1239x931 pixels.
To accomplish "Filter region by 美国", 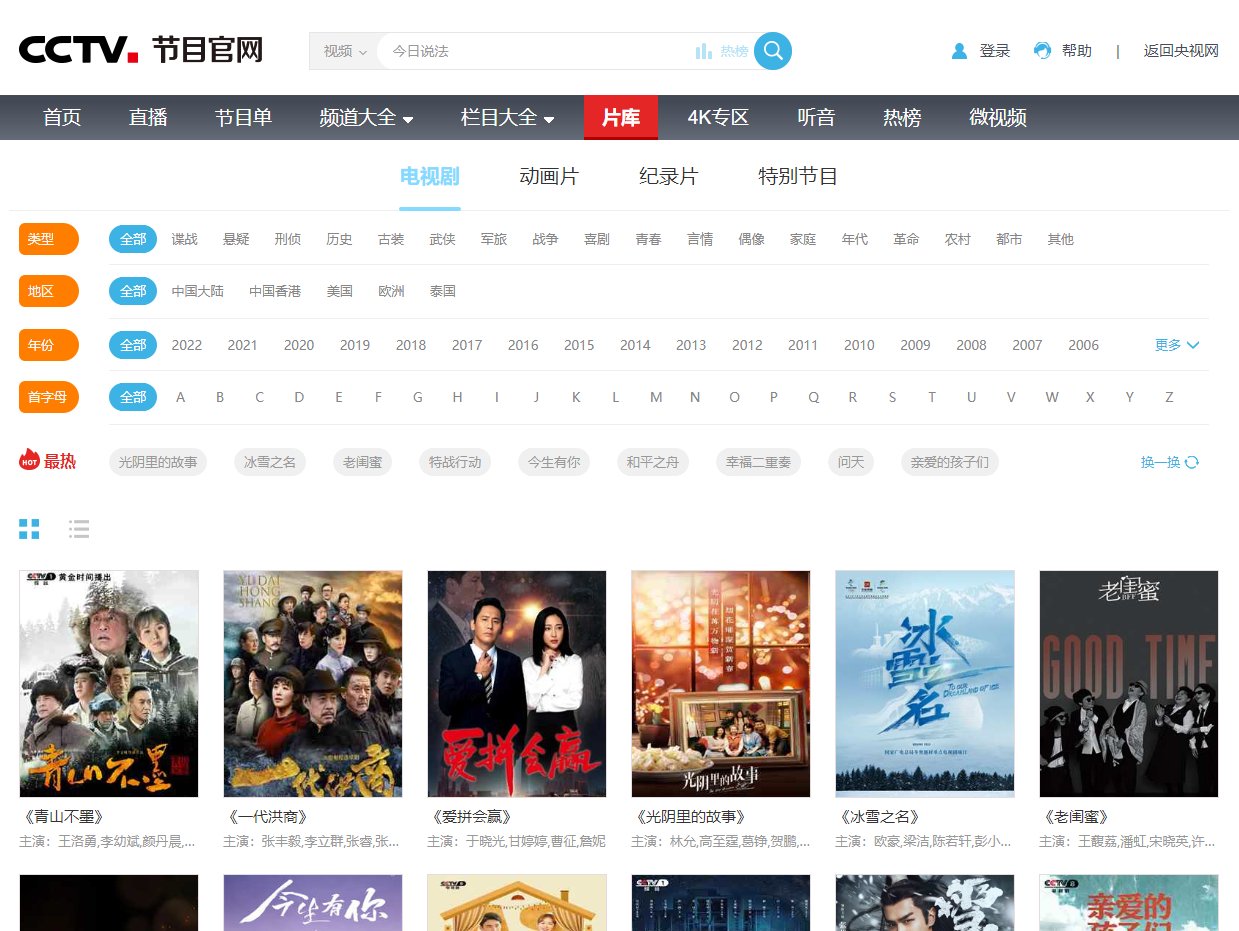I will 340,291.
